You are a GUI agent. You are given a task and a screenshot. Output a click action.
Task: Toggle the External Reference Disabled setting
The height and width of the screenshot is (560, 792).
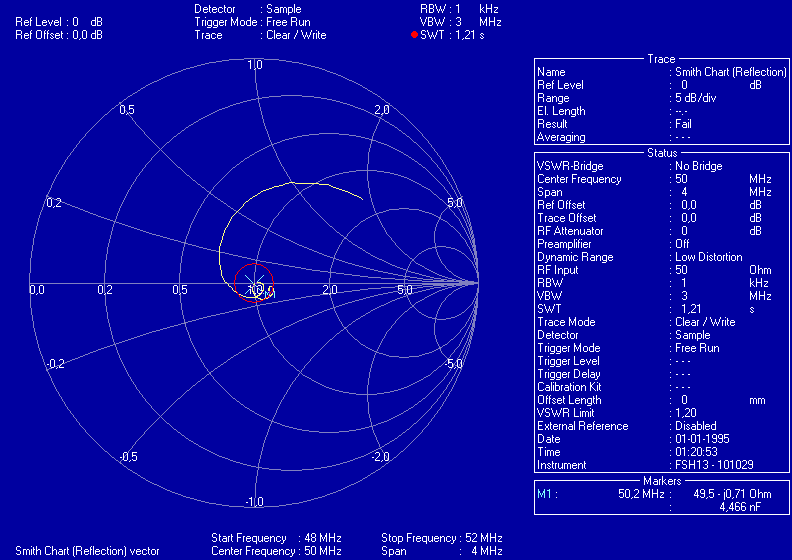pos(696,426)
